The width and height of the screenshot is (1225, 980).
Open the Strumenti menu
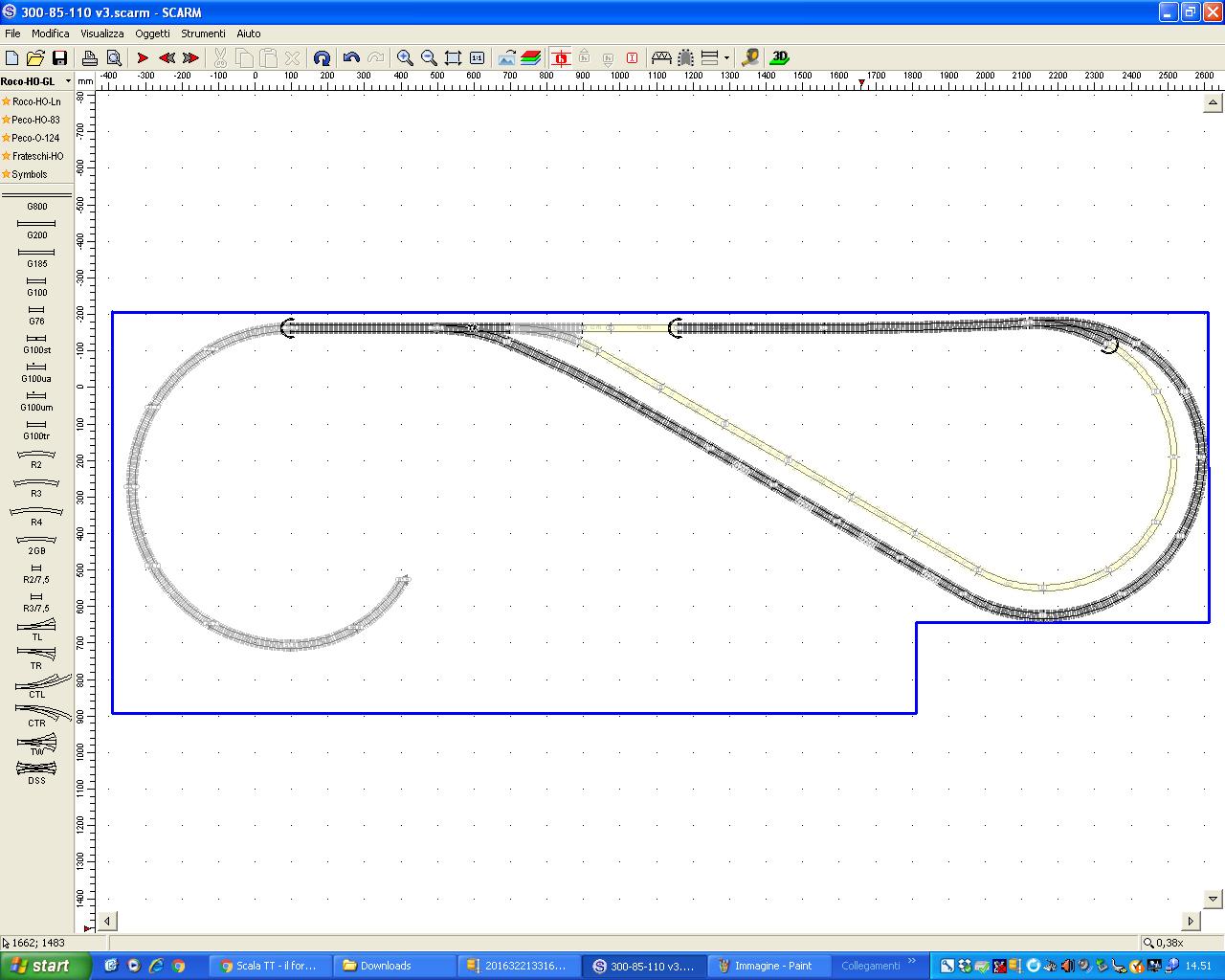(x=203, y=33)
